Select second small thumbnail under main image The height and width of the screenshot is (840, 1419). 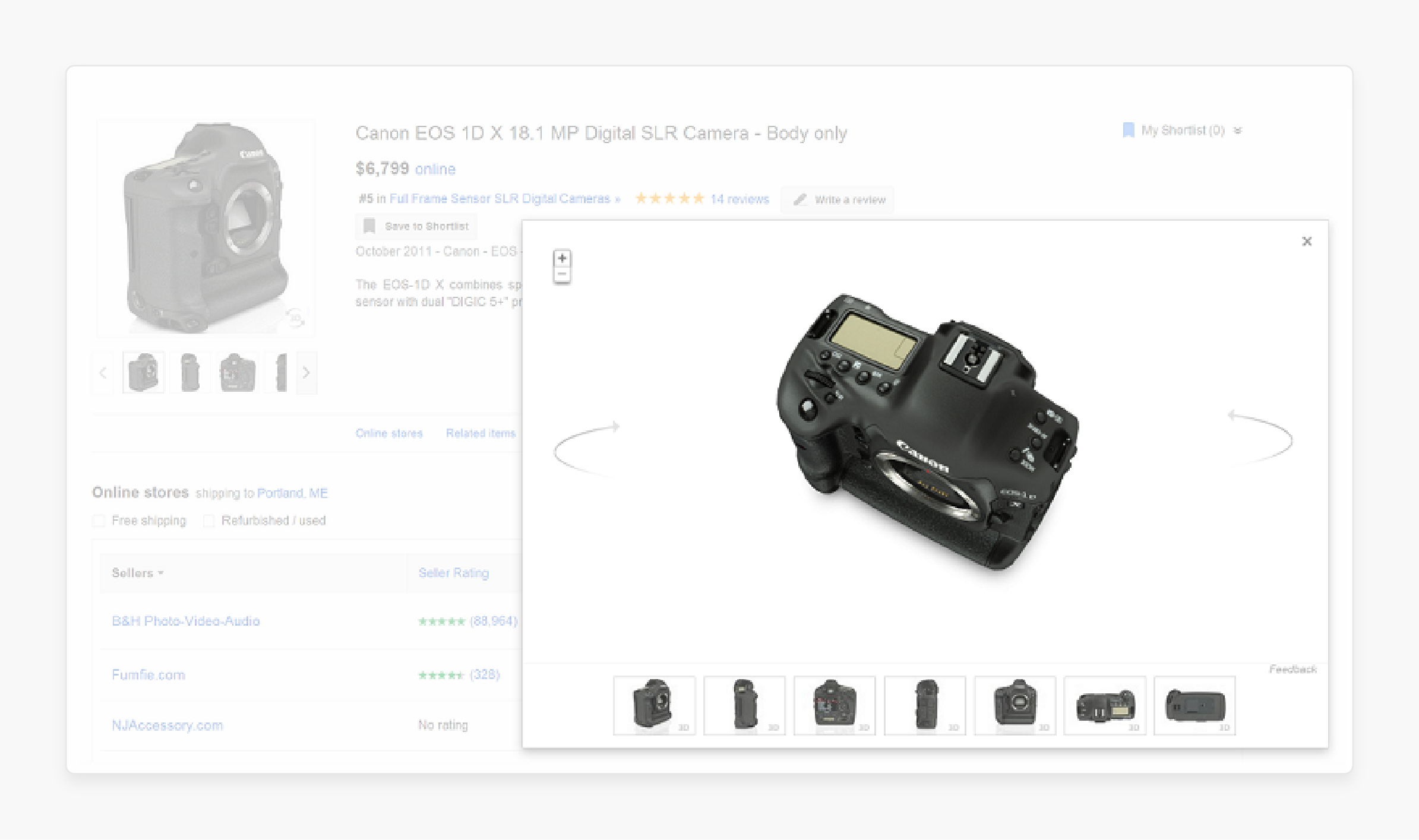point(190,372)
